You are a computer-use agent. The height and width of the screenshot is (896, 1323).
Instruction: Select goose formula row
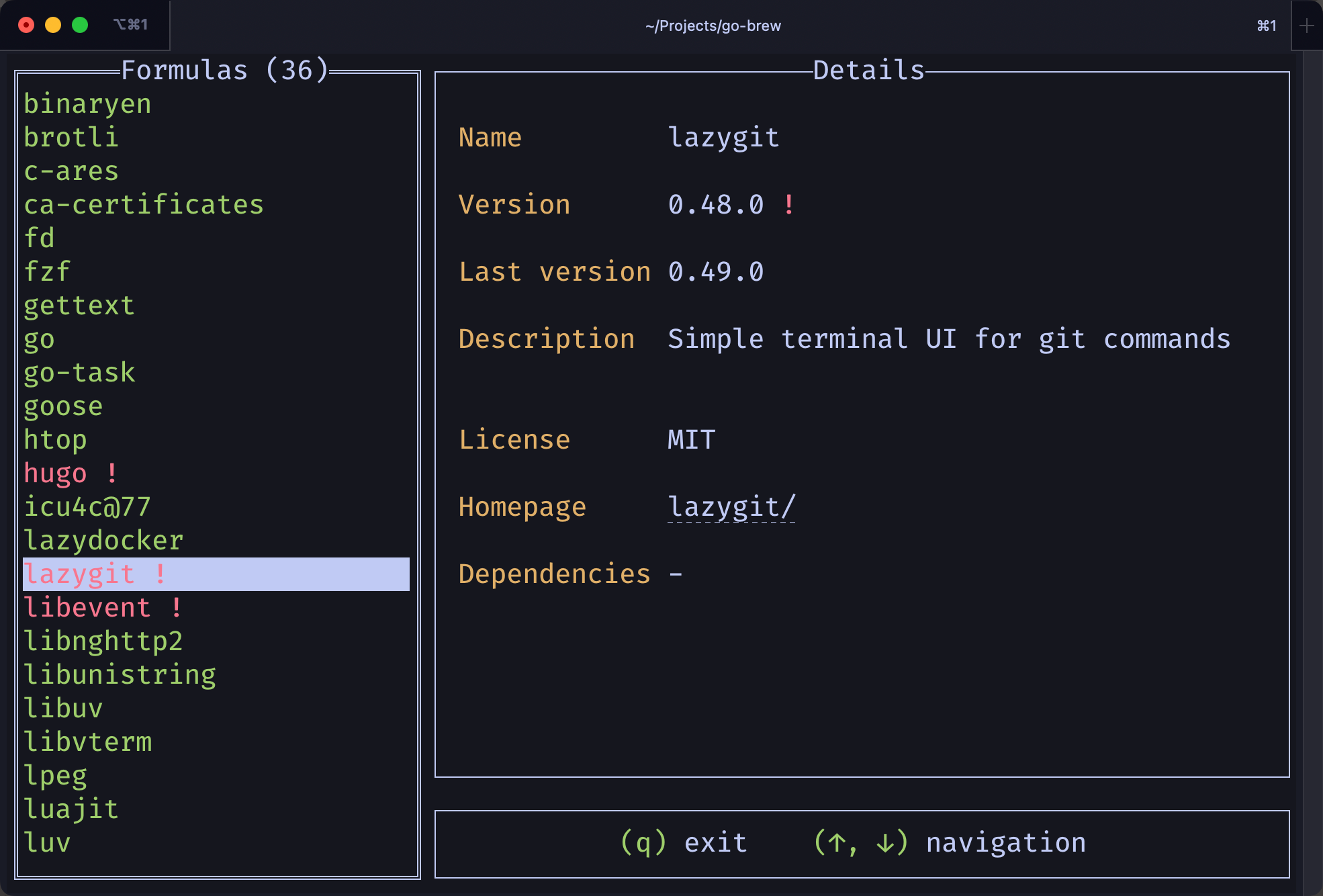pos(216,406)
